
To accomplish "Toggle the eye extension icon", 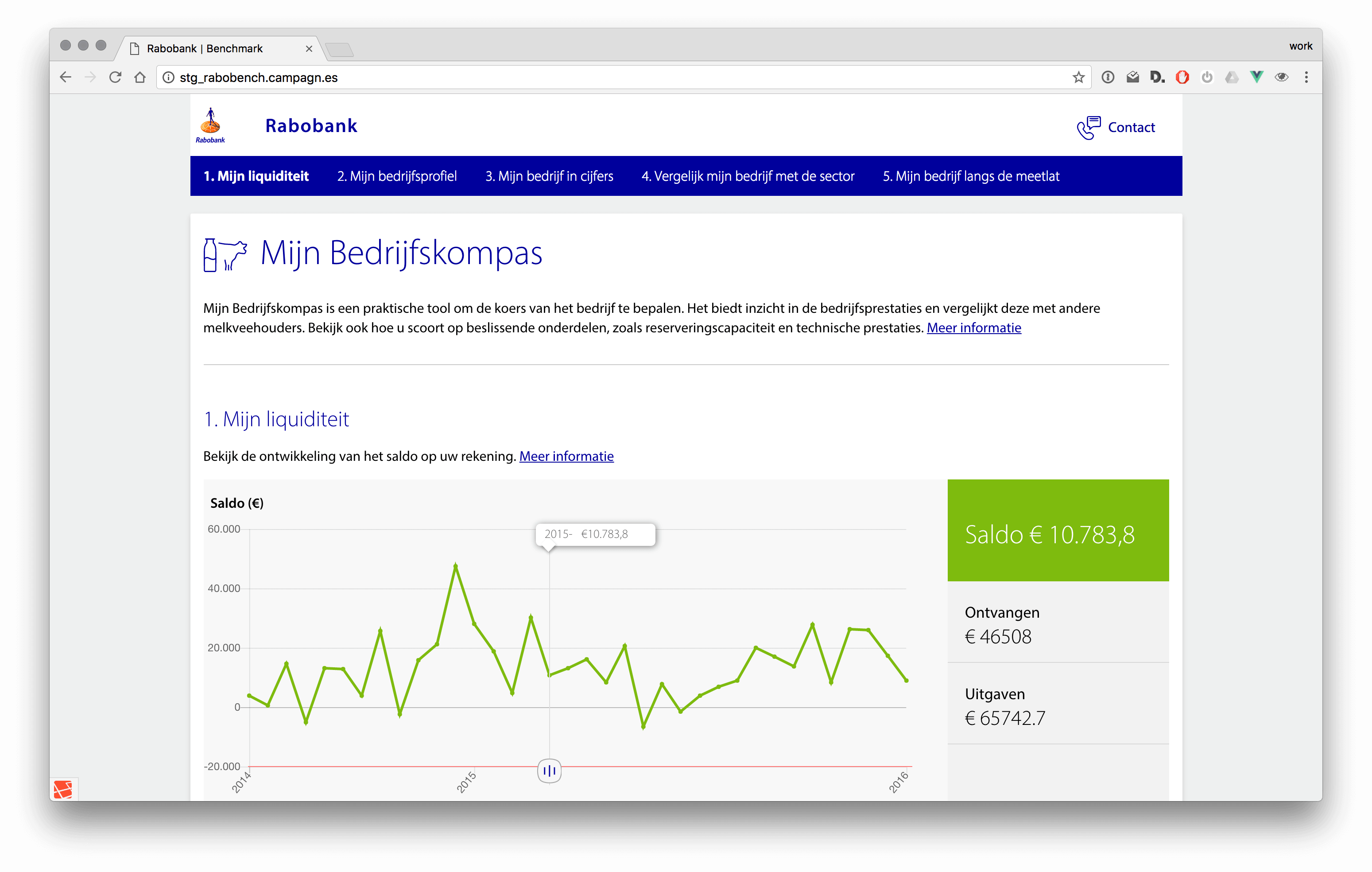I will 1281,76.
